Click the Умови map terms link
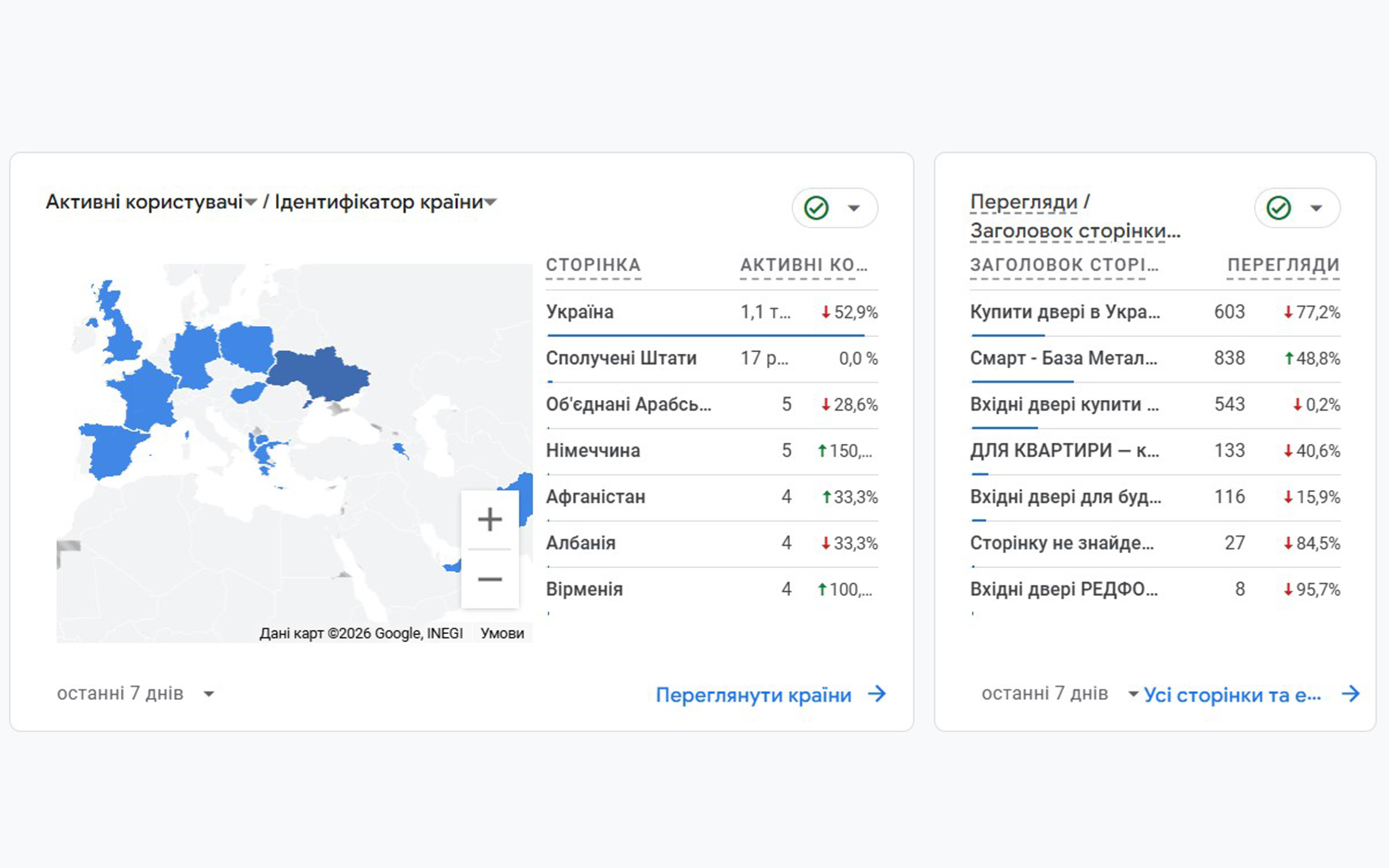1389x868 pixels. 502,633
